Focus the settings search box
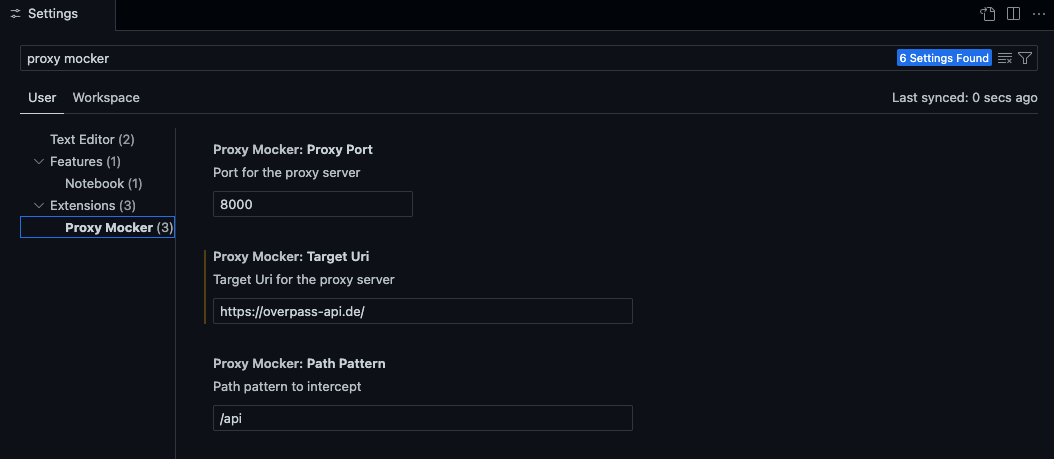This screenshot has width=1054, height=459. coord(450,58)
